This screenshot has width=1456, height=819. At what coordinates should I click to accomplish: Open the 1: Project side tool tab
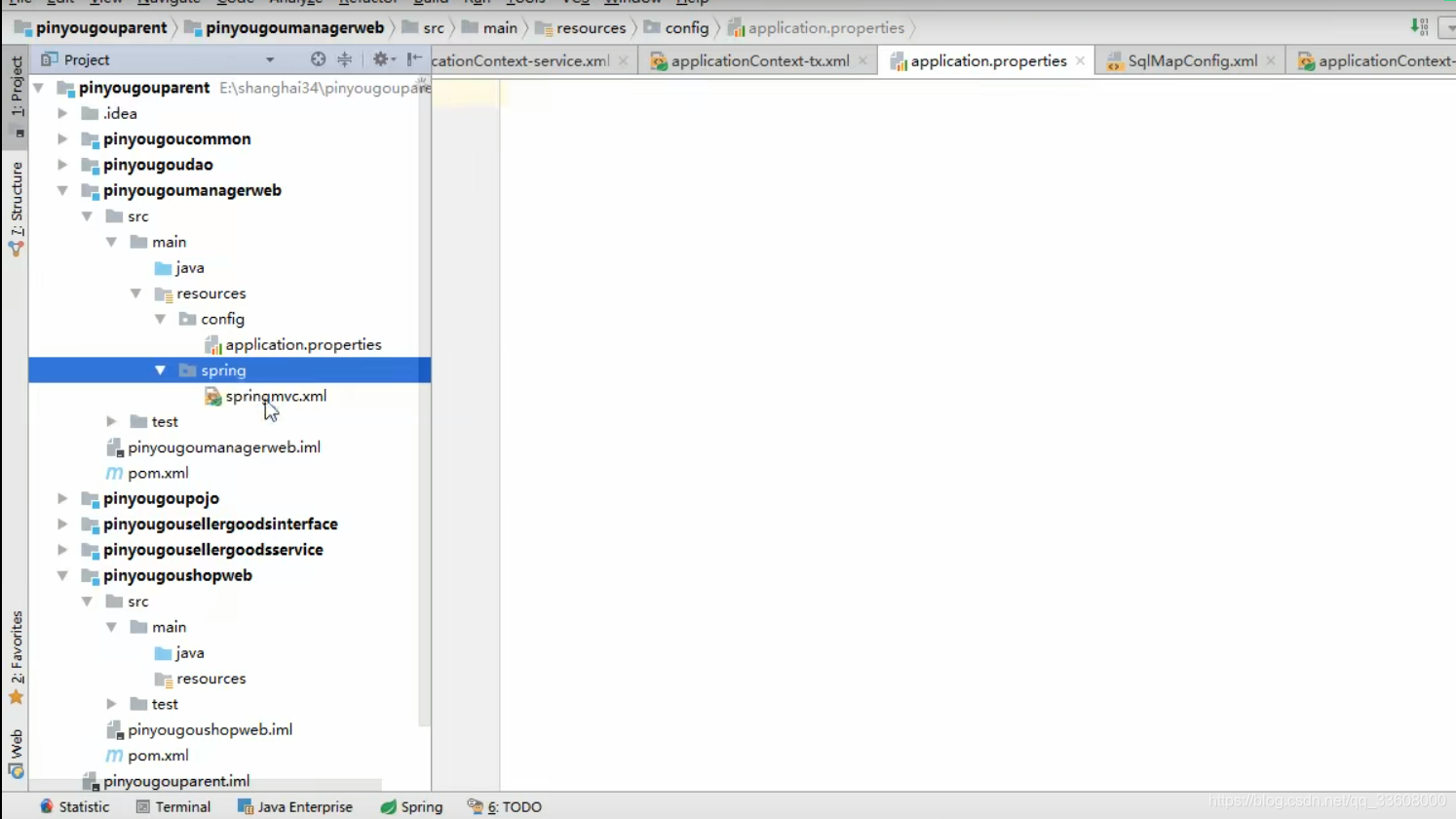click(x=16, y=97)
